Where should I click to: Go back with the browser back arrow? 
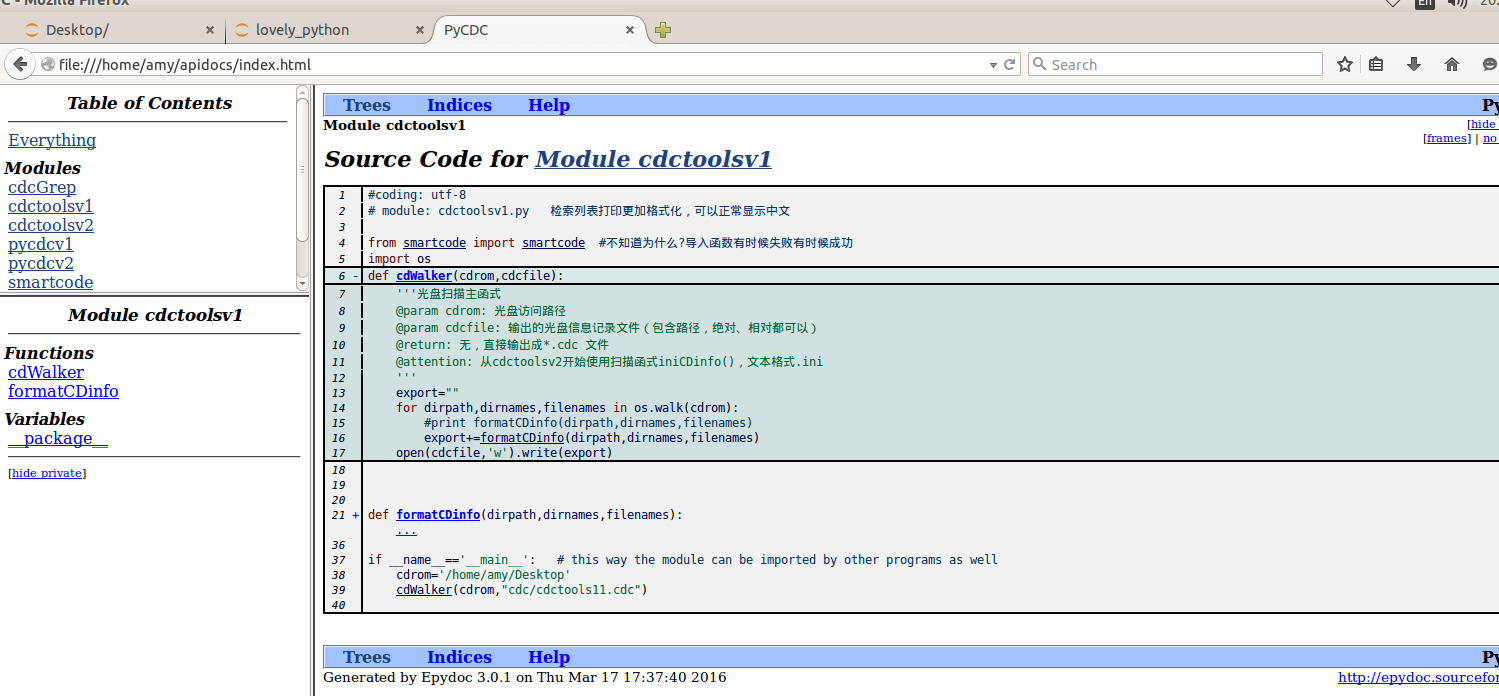[20, 65]
